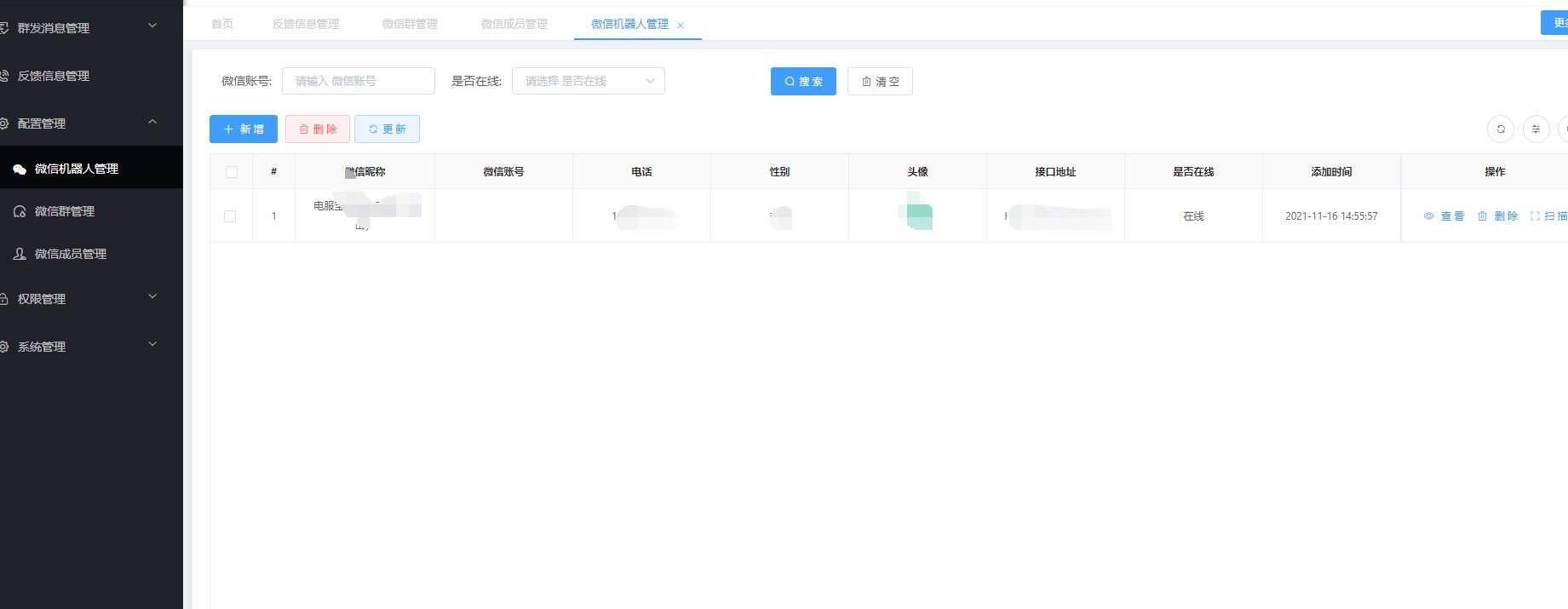Viewport: 1568px width, 609px height.
Task: Click the user icon beside 微信成员管理
Action: click(x=20, y=254)
